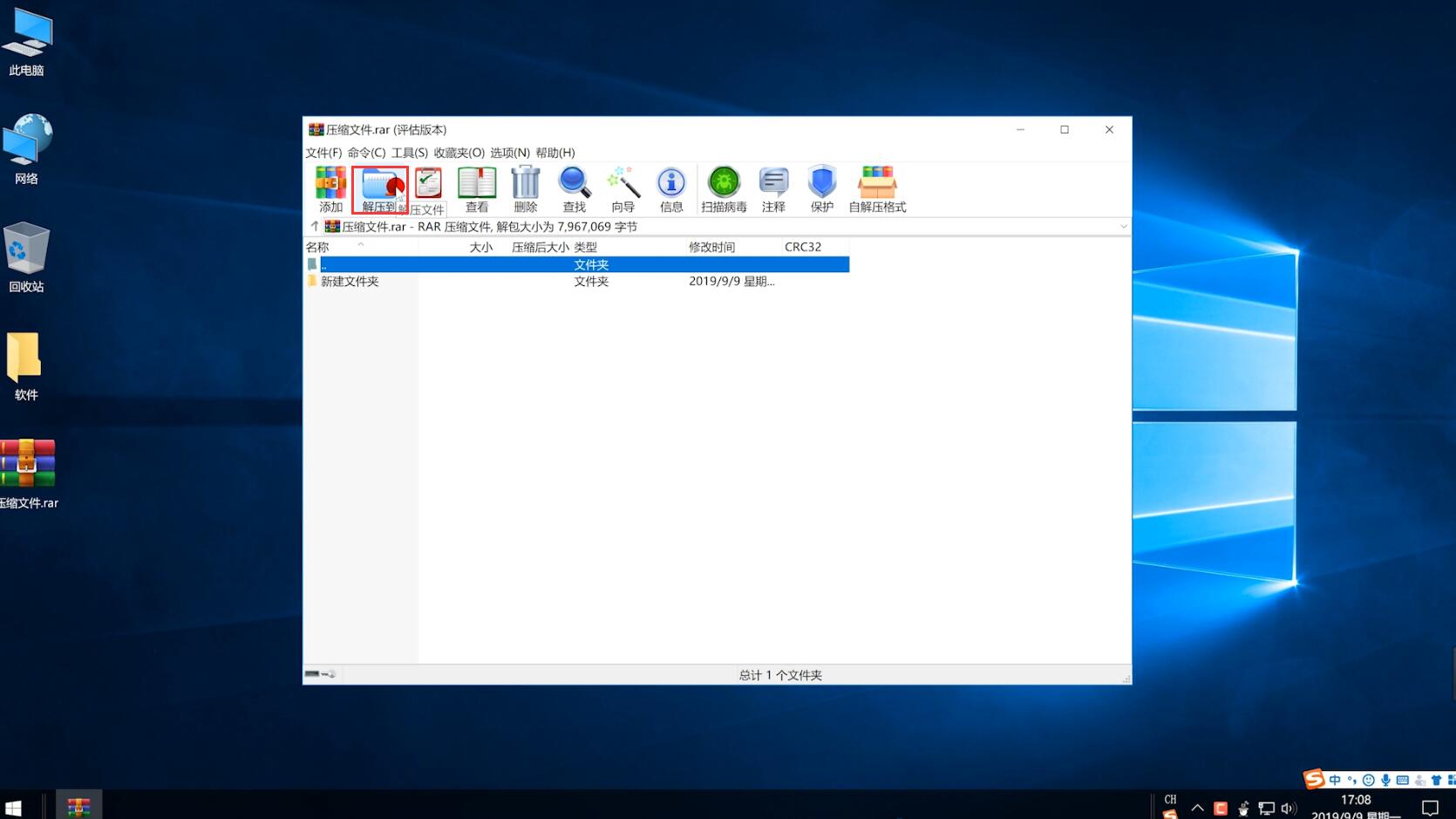
Task: Go up one level with arrow icon
Action: pos(315,226)
